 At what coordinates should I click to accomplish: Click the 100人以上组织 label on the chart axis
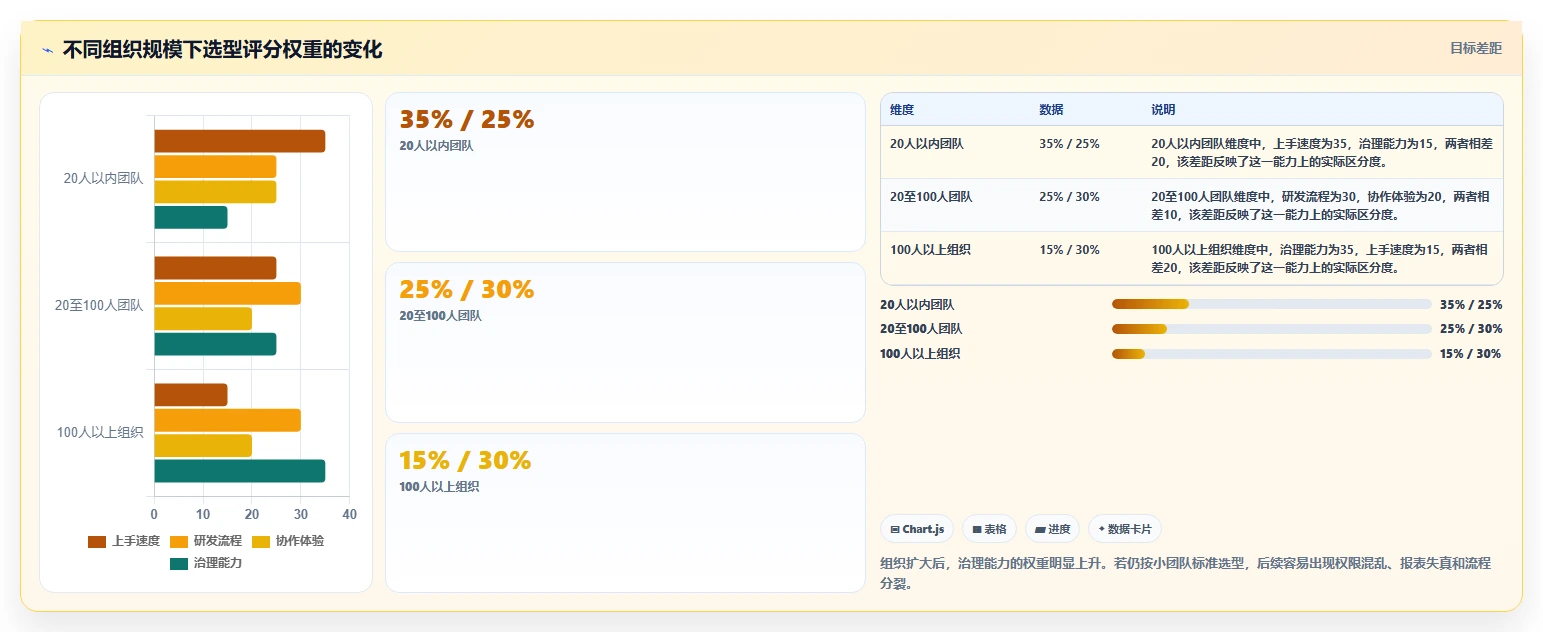tap(100, 433)
